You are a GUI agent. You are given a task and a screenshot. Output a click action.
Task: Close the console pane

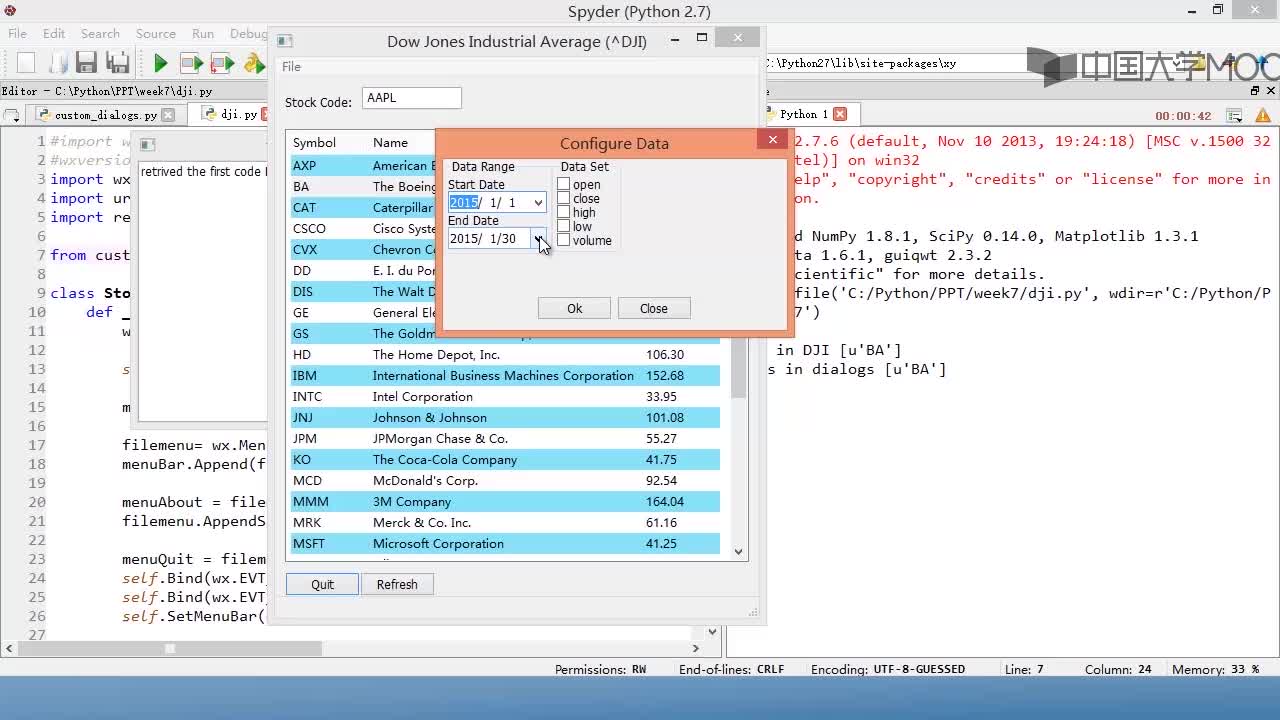click(x=1270, y=91)
